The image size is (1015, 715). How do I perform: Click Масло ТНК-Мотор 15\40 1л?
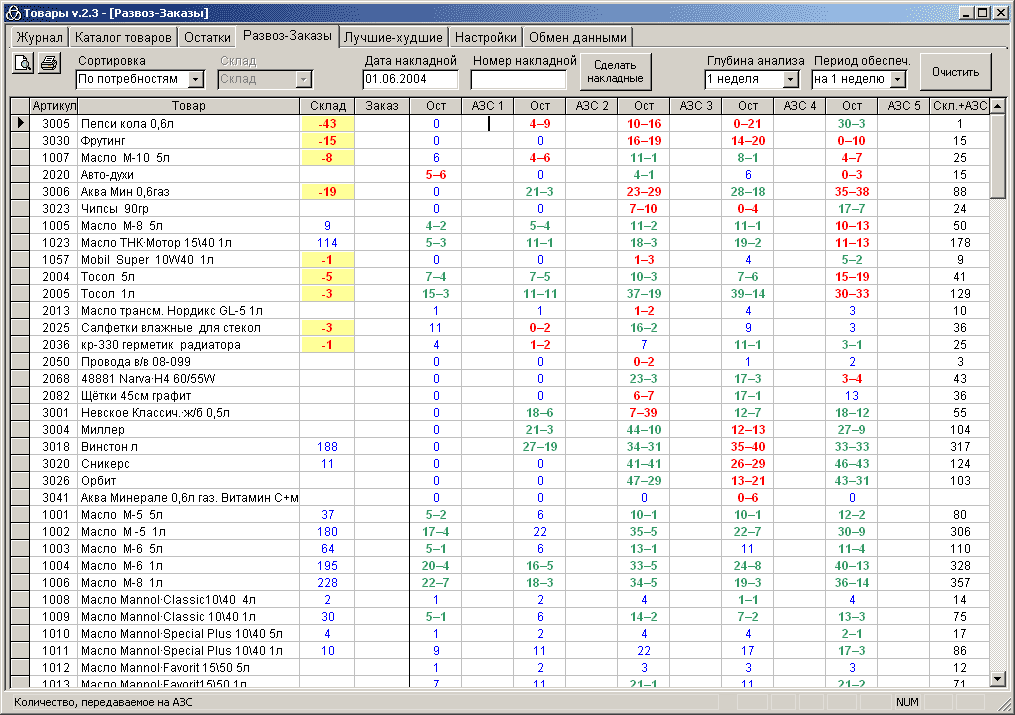tap(156, 243)
